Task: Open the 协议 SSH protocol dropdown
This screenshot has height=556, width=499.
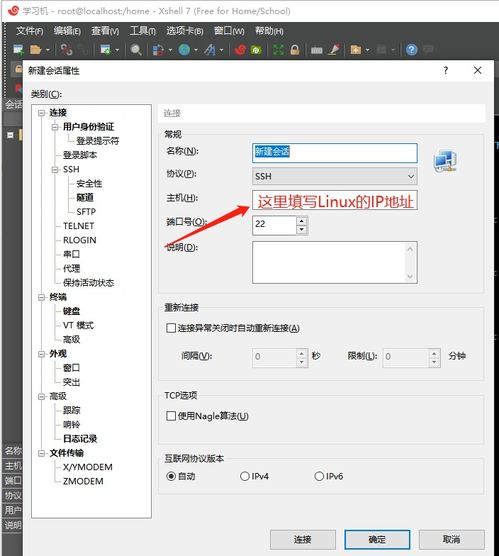Action: tap(335, 176)
